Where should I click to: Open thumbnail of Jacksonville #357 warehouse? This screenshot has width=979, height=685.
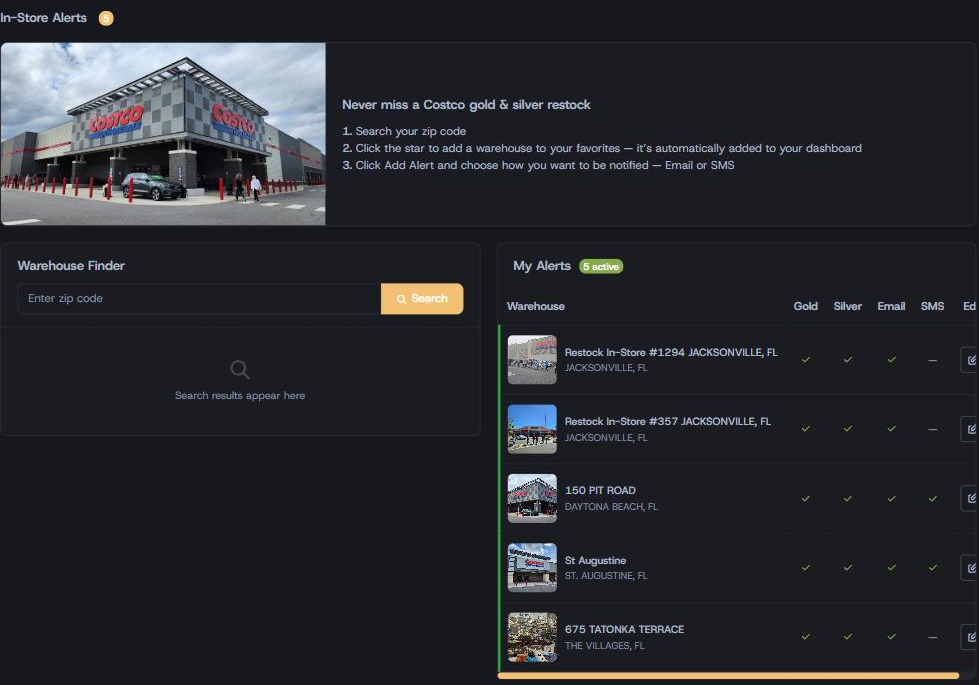point(532,429)
